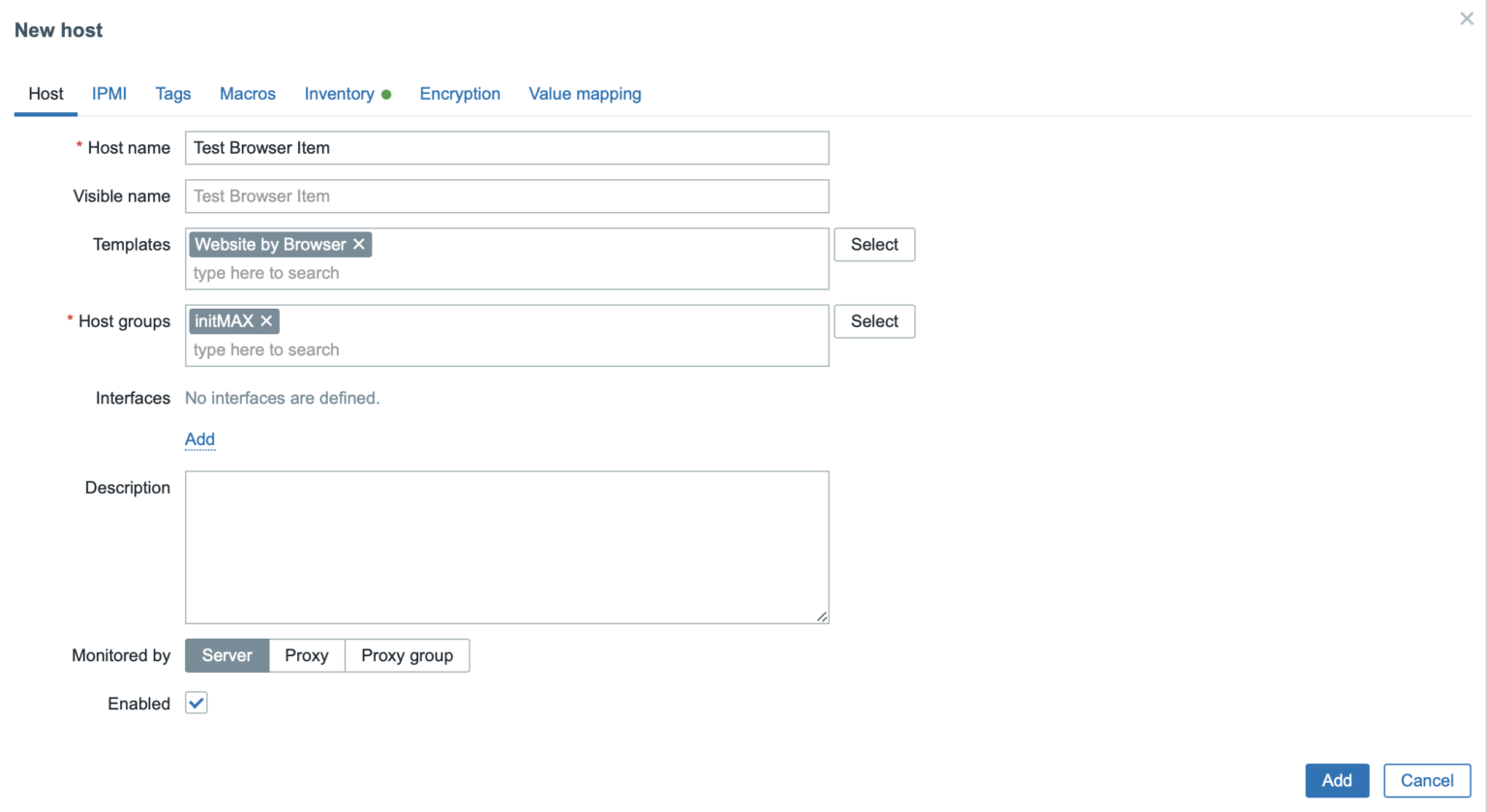This screenshot has height=812, width=1487.
Task: Cancel creating the new host
Action: pyautogui.click(x=1427, y=780)
